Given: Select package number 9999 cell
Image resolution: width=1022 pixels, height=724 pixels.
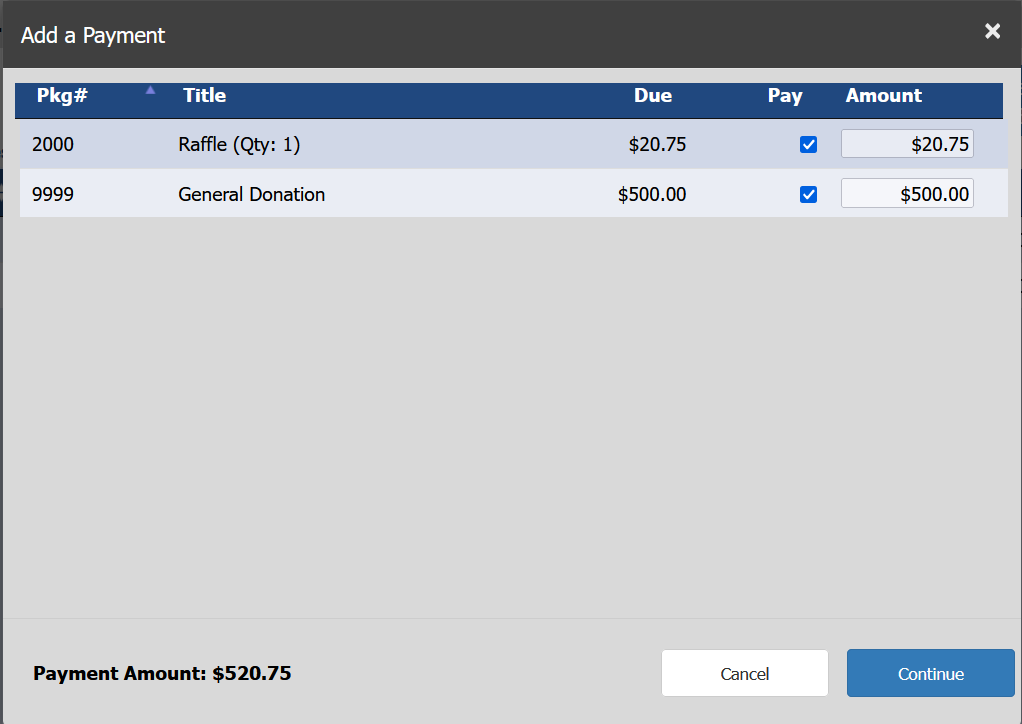Looking at the screenshot, I should (53, 194).
